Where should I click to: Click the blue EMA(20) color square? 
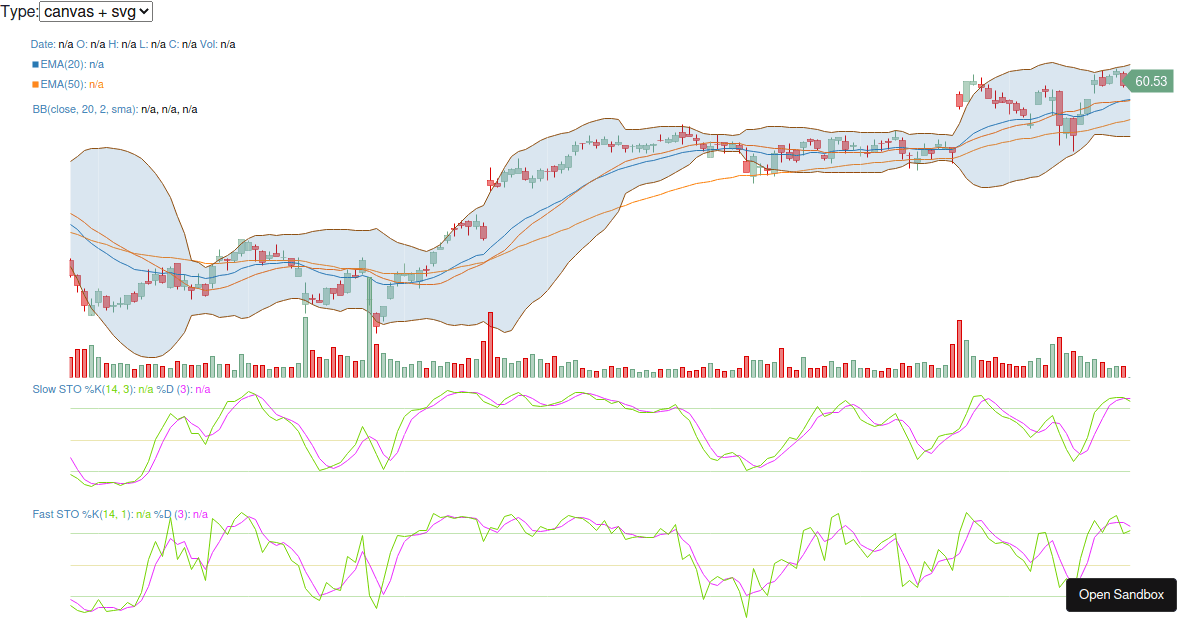tap(35, 64)
